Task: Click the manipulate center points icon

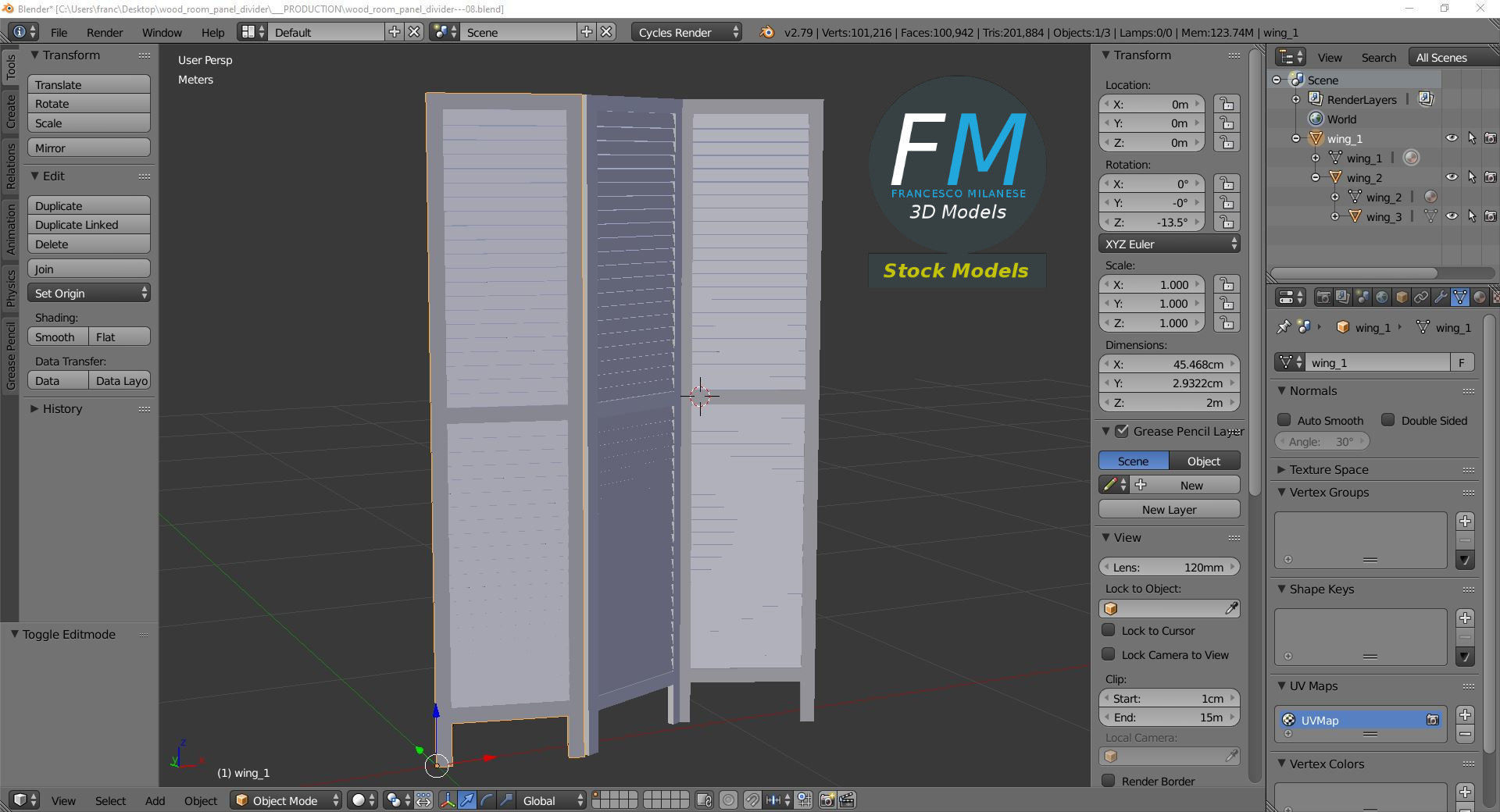Action: point(423,800)
